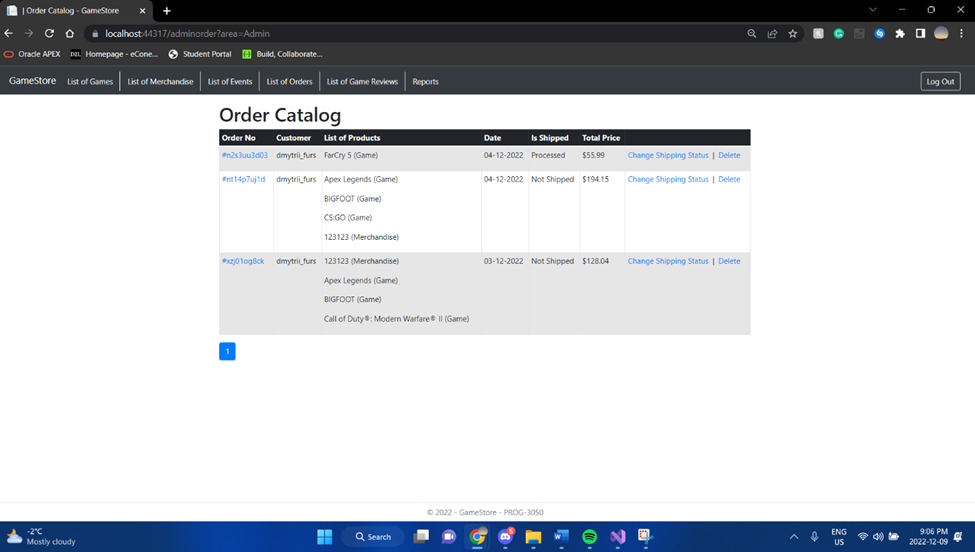This screenshot has height=552, width=975.
Task: Click the GameStore brand link
Action: point(32,81)
